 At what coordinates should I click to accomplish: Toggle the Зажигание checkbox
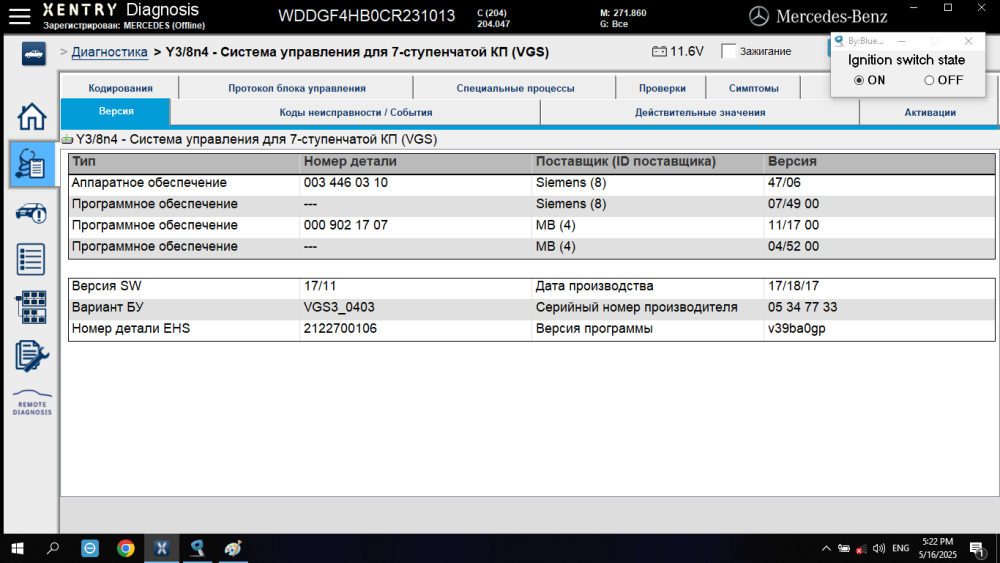click(728, 51)
